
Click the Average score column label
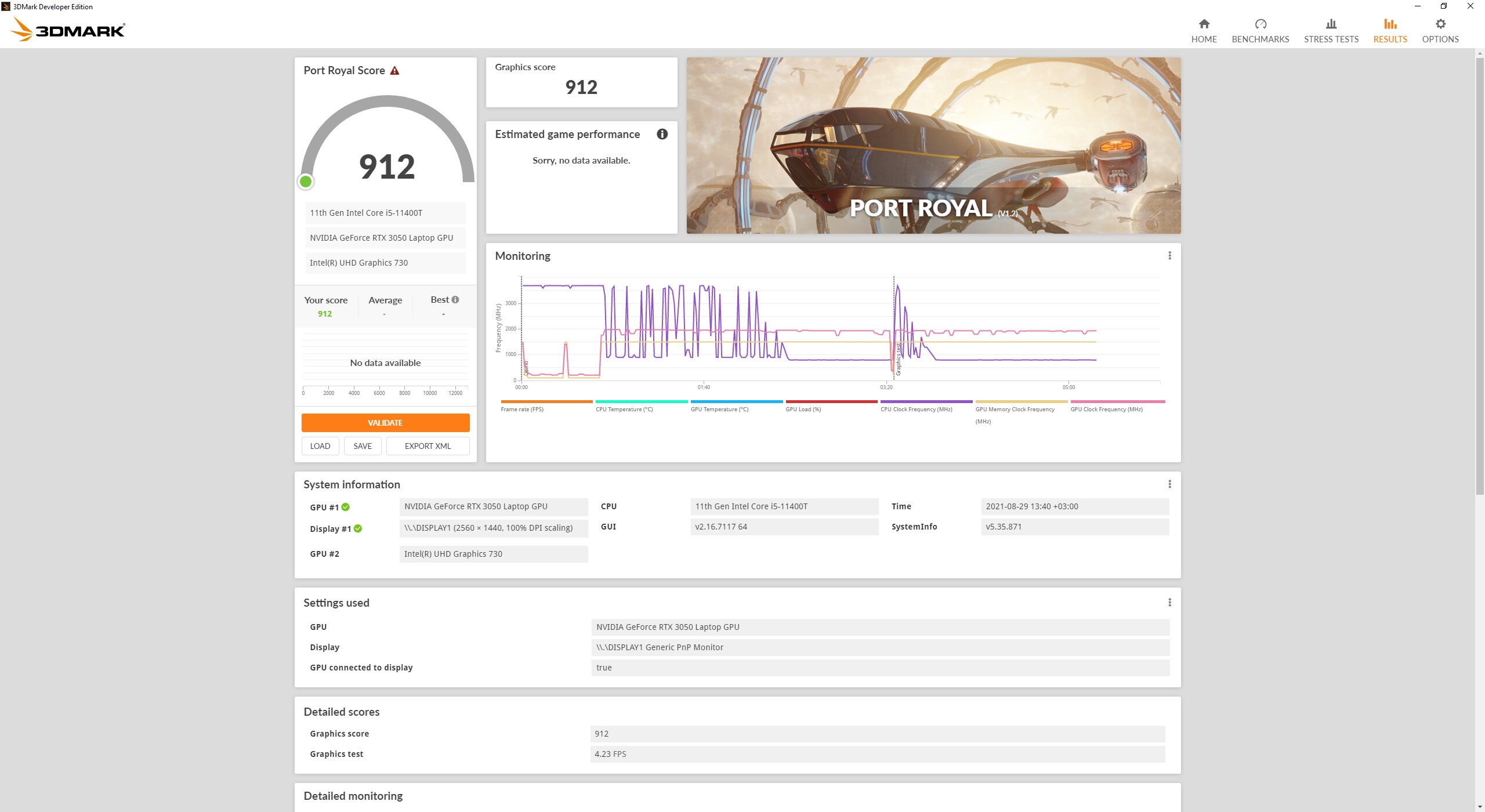pos(385,300)
